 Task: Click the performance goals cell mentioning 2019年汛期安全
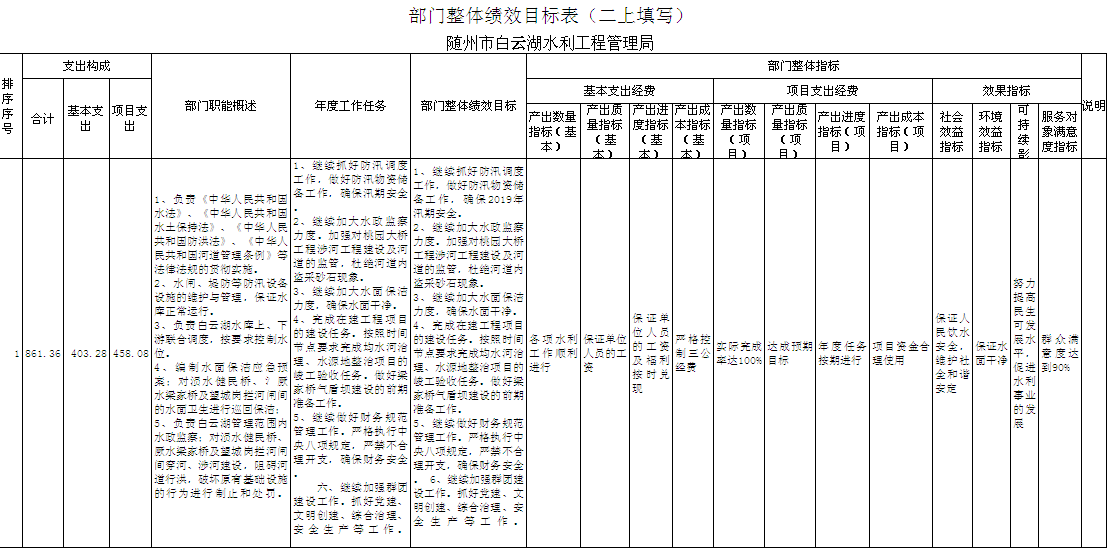tap(468, 353)
